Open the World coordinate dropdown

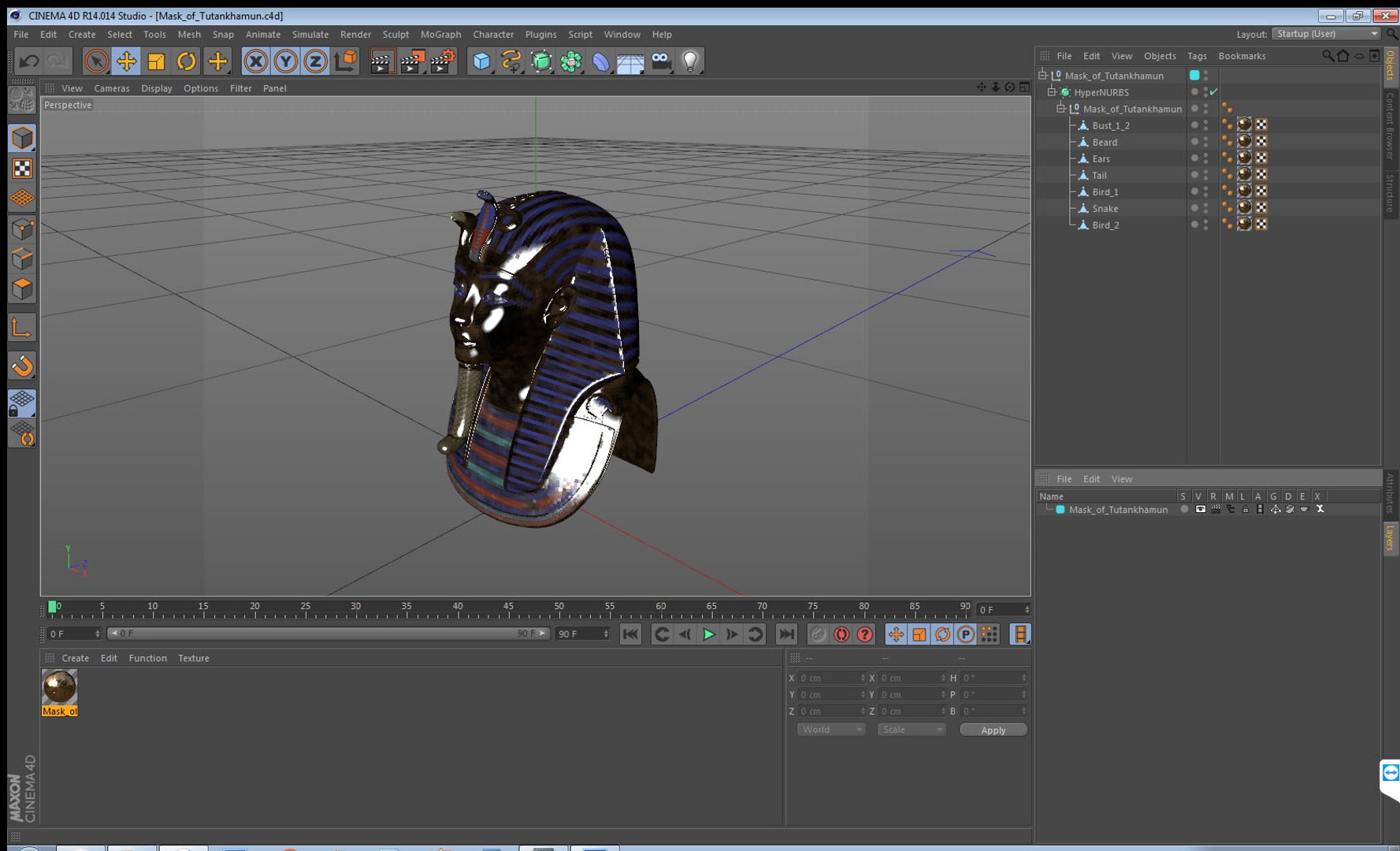point(831,730)
